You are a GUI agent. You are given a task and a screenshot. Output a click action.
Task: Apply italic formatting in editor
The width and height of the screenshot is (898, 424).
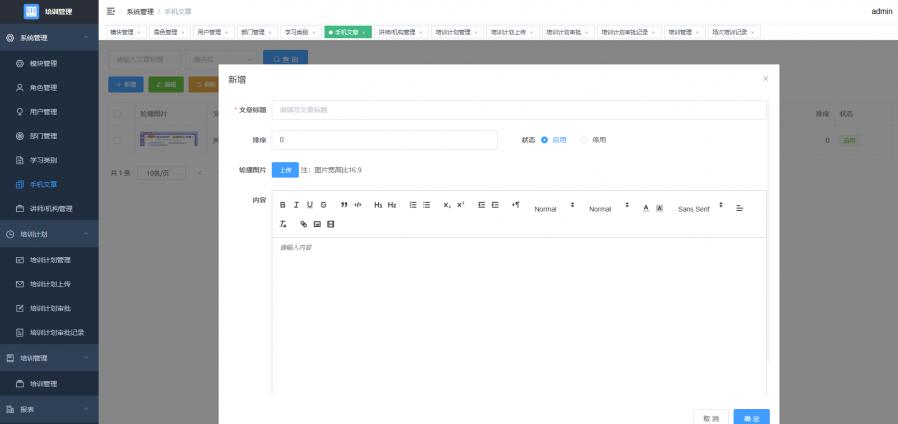click(296, 205)
